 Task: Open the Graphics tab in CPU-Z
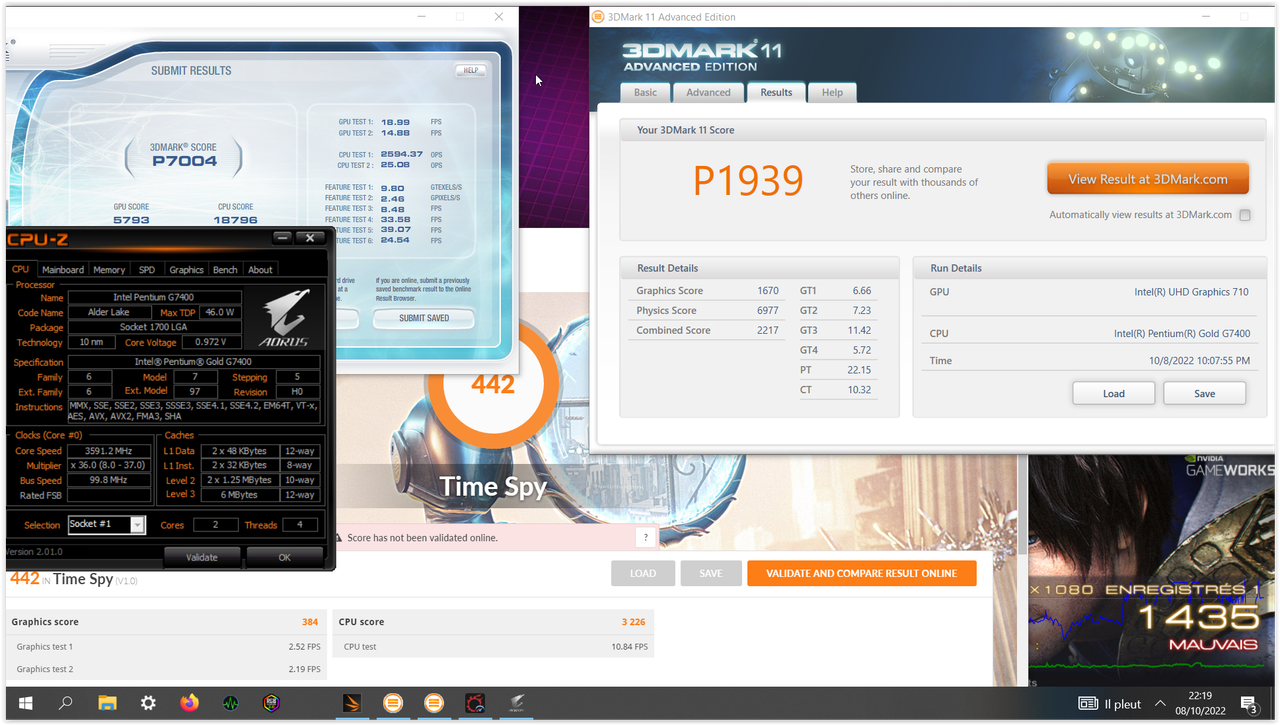click(186, 270)
